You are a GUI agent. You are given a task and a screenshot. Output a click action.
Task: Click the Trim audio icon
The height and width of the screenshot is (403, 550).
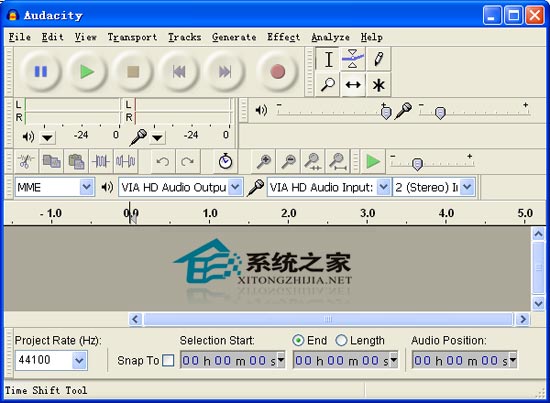(101, 162)
